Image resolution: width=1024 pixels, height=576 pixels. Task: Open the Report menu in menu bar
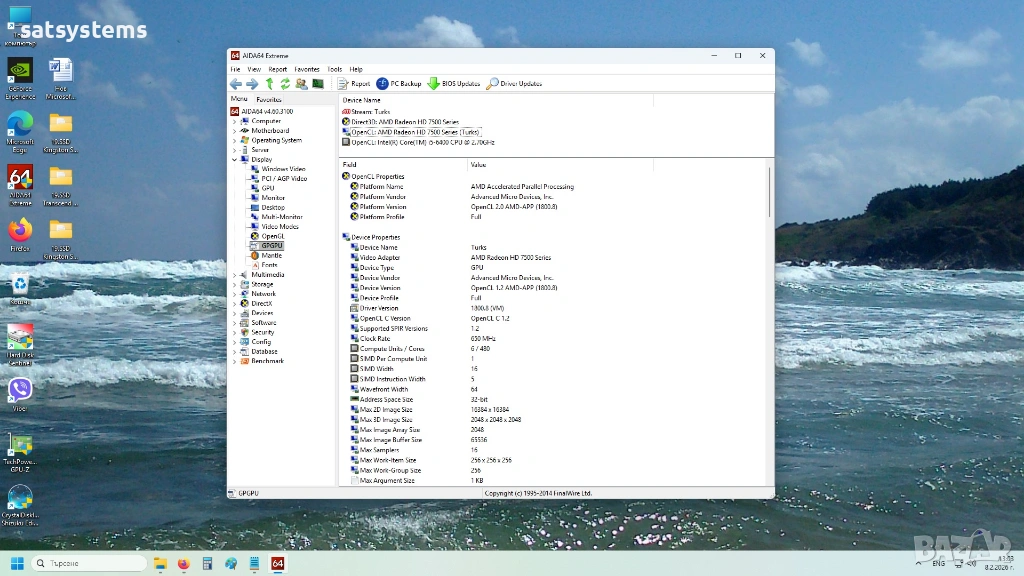click(277, 69)
